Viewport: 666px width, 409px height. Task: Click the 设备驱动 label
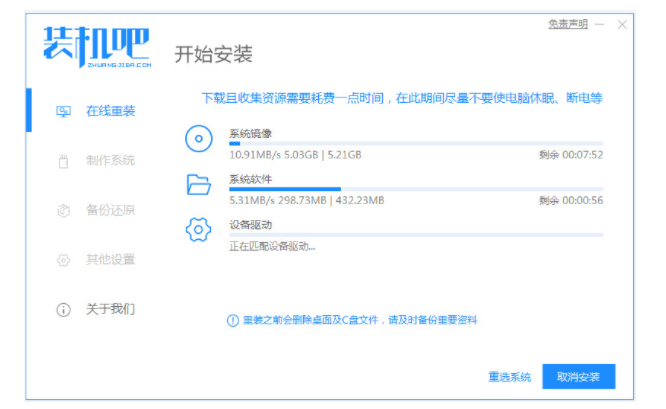251,225
